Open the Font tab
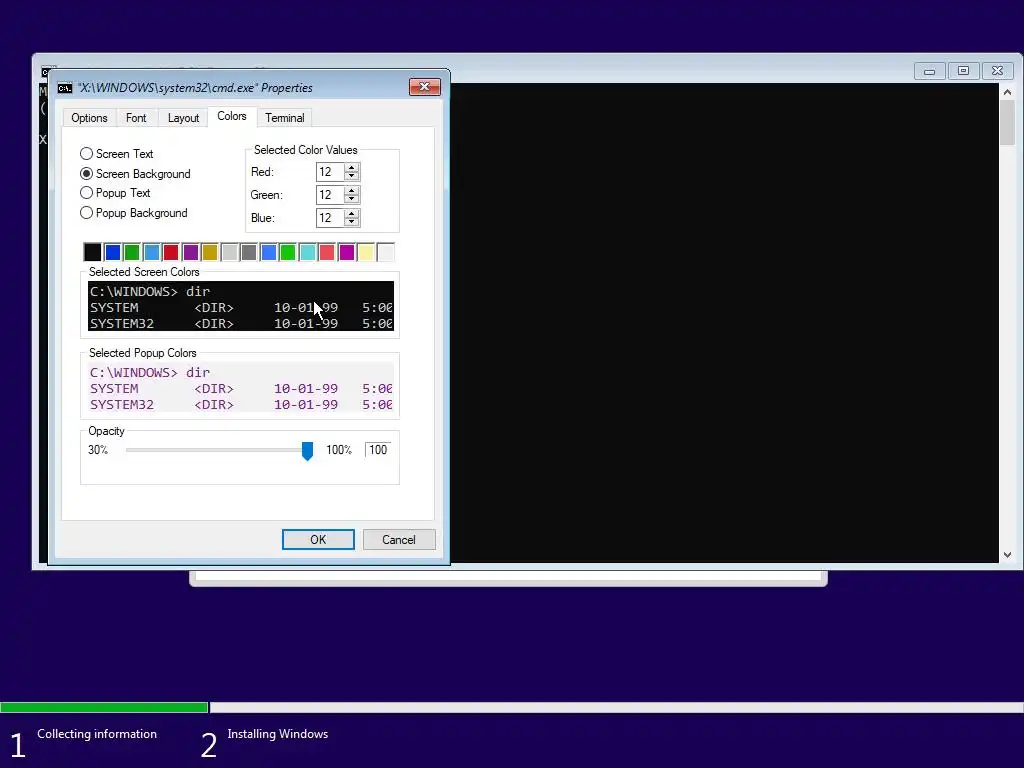 click(136, 118)
